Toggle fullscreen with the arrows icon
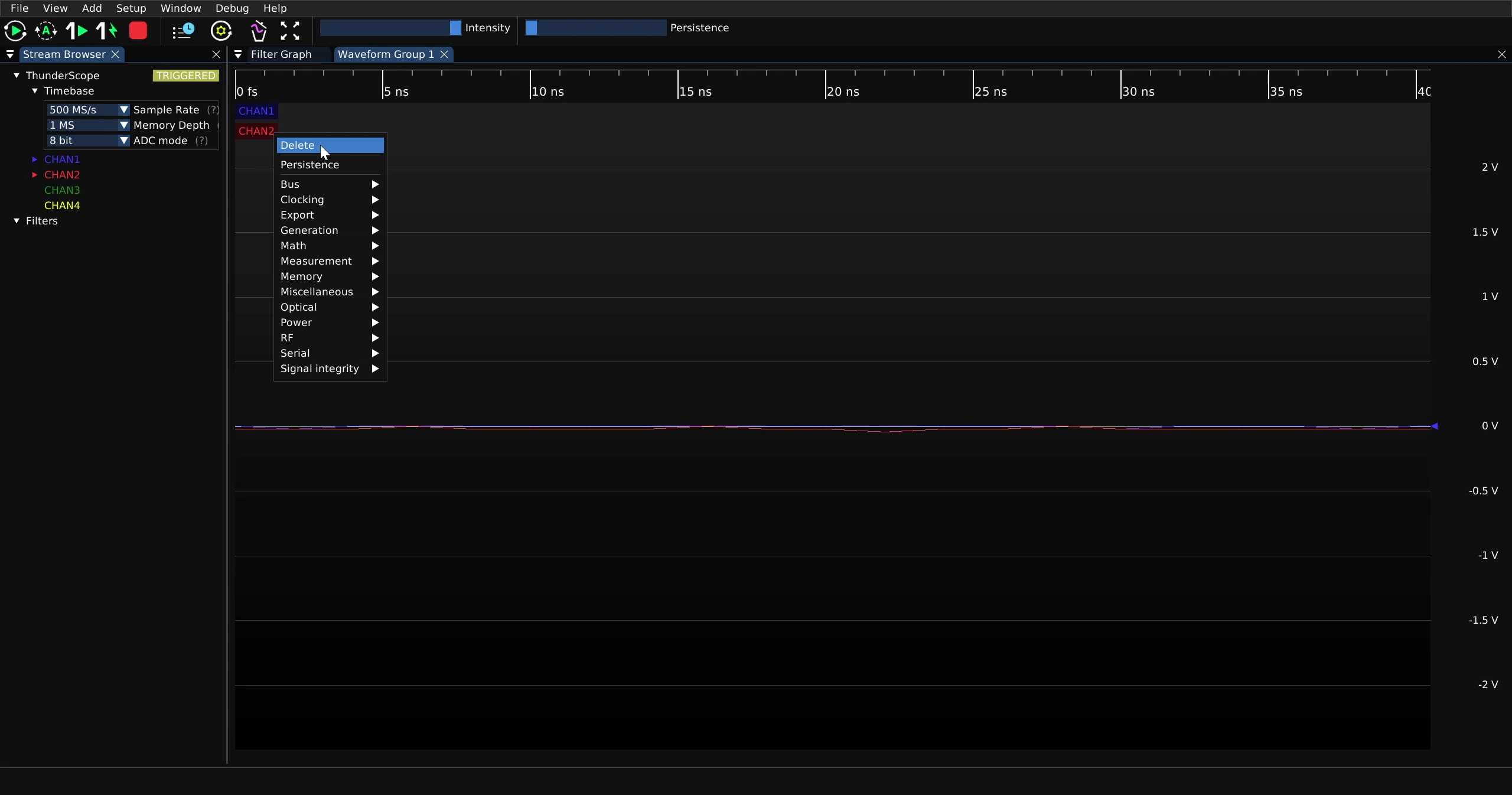This screenshot has height=795, width=1512. point(290,31)
